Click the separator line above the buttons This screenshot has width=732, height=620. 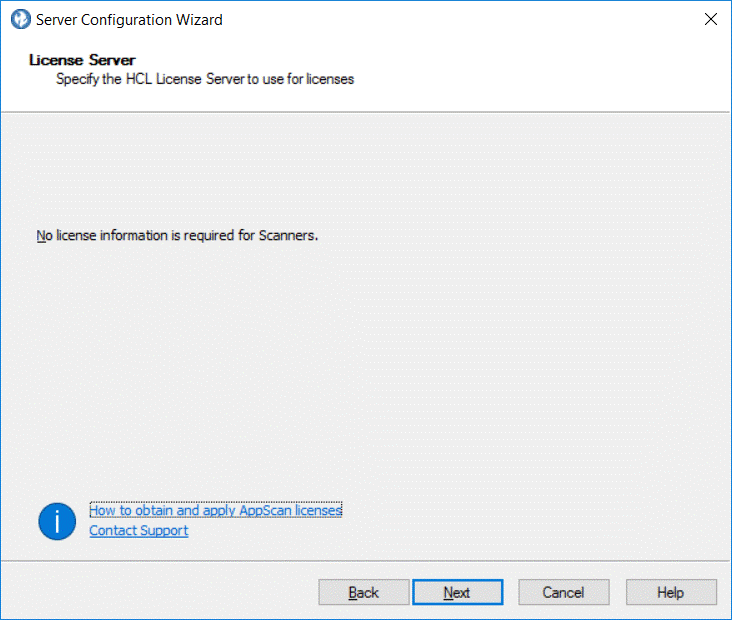pyautogui.click(x=366, y=562)
